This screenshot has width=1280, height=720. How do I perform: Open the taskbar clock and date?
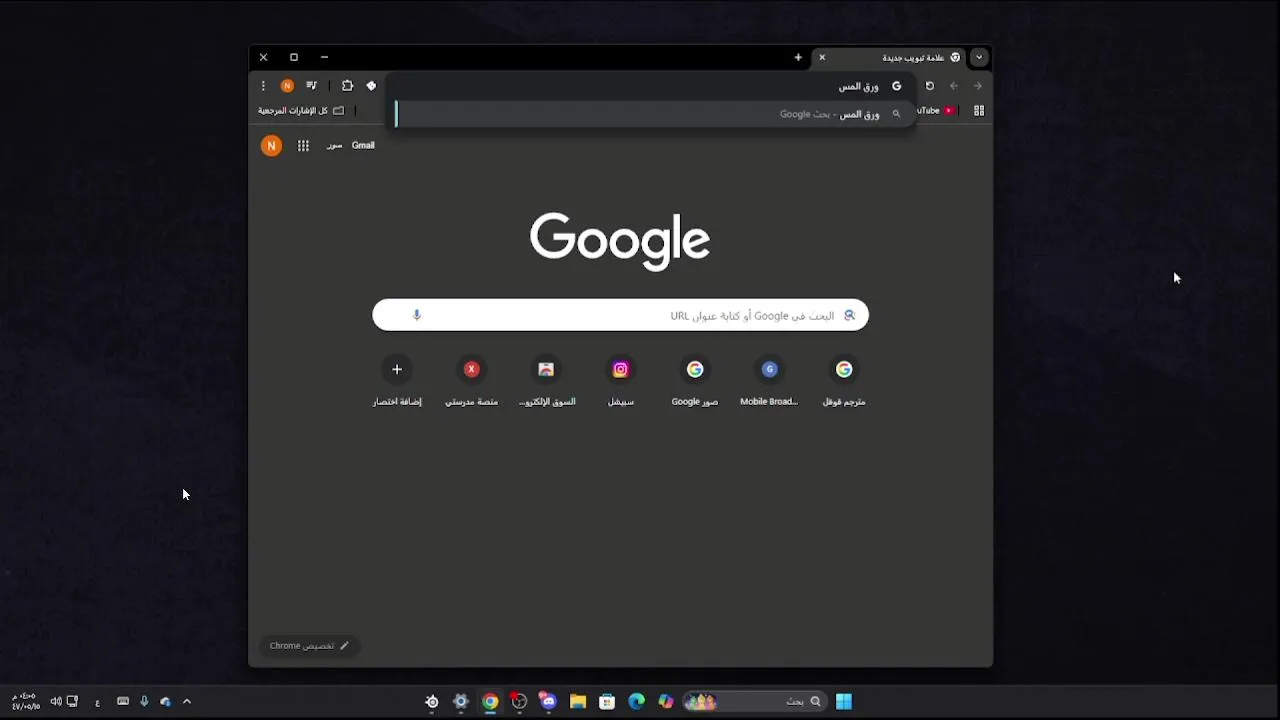click(26, 701)
